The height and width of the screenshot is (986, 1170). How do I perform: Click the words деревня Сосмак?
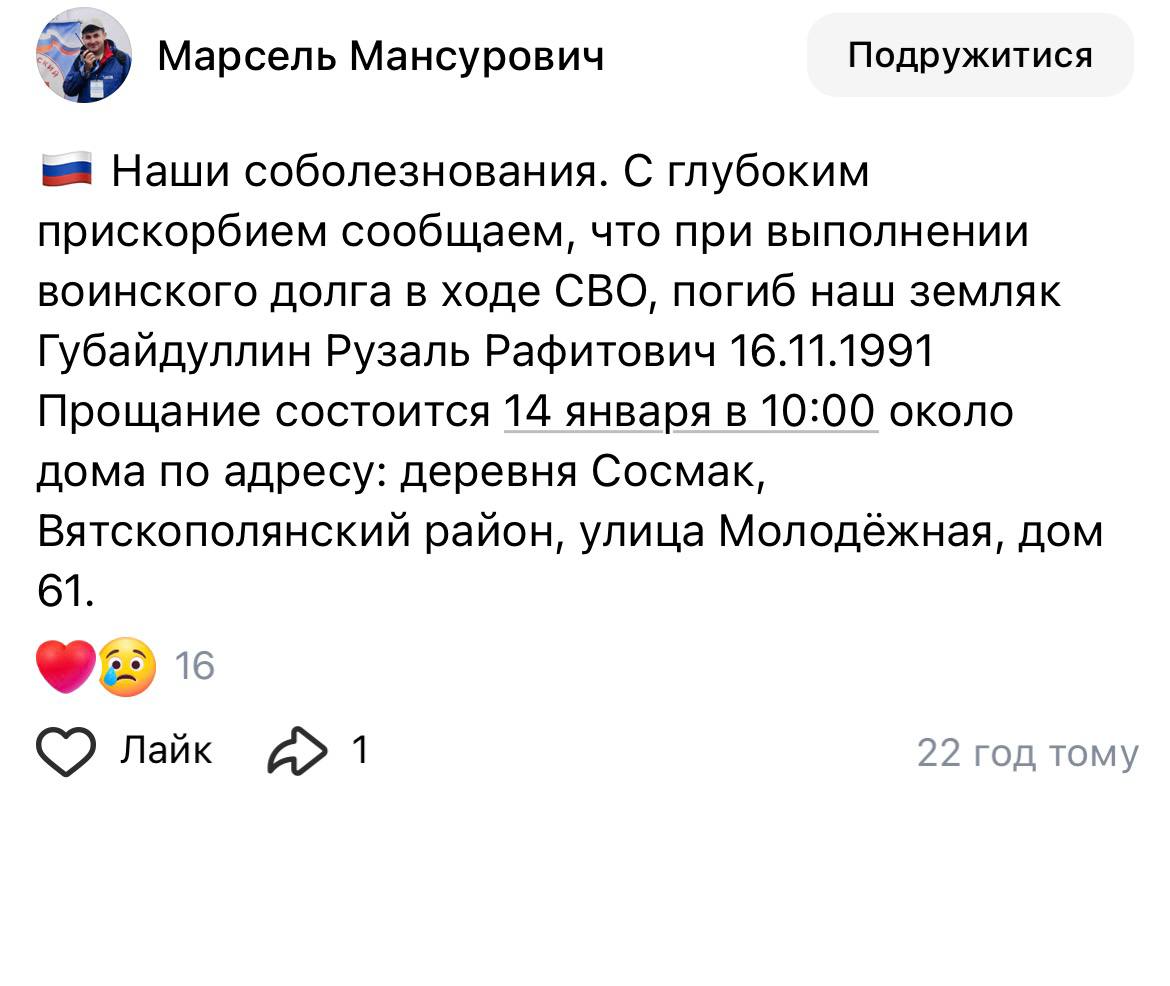(x=582, y=472)
